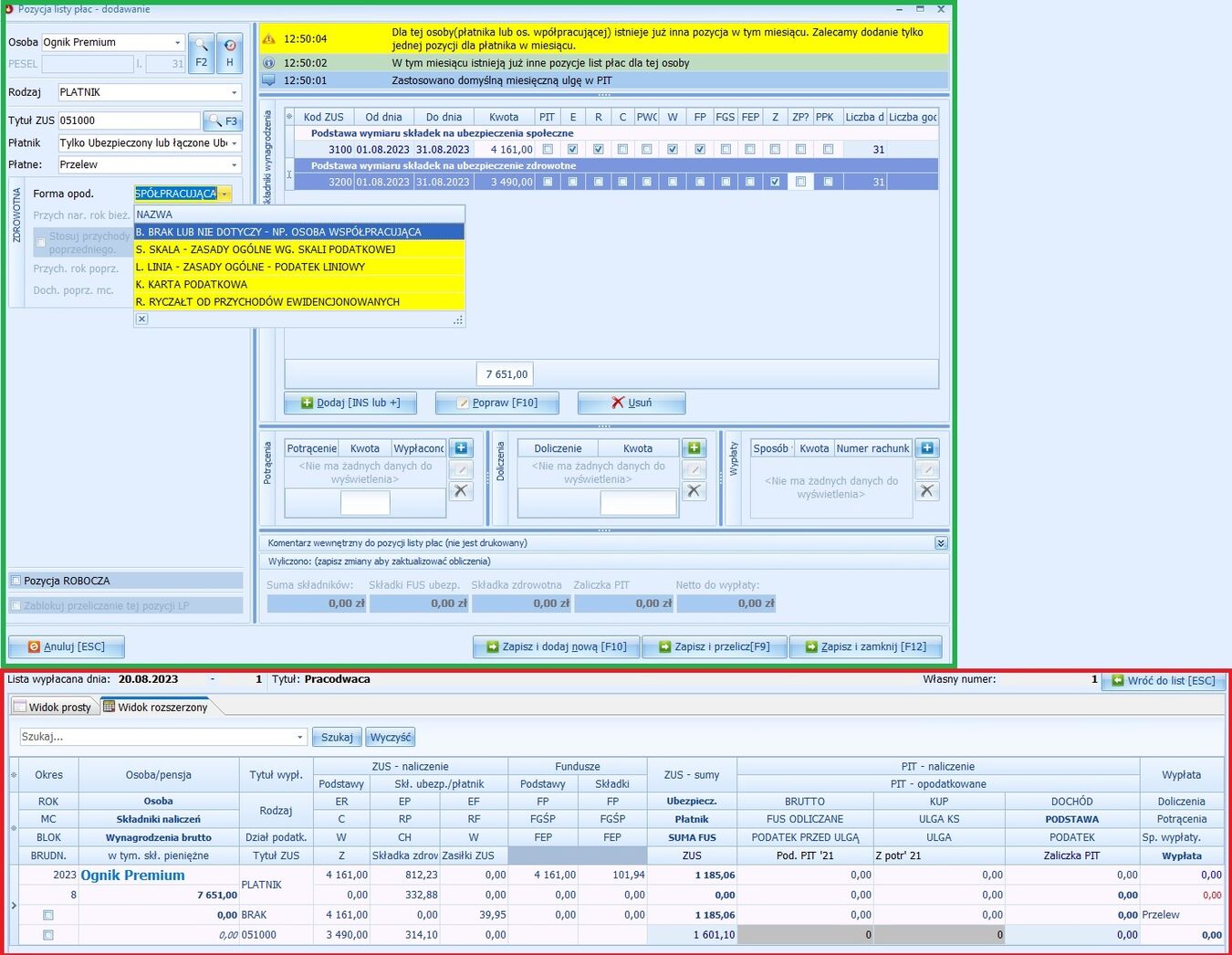Select B. BRAK LUB NIE DOTYCZY option
The image size is (1232, 955).
pos(299,232)
